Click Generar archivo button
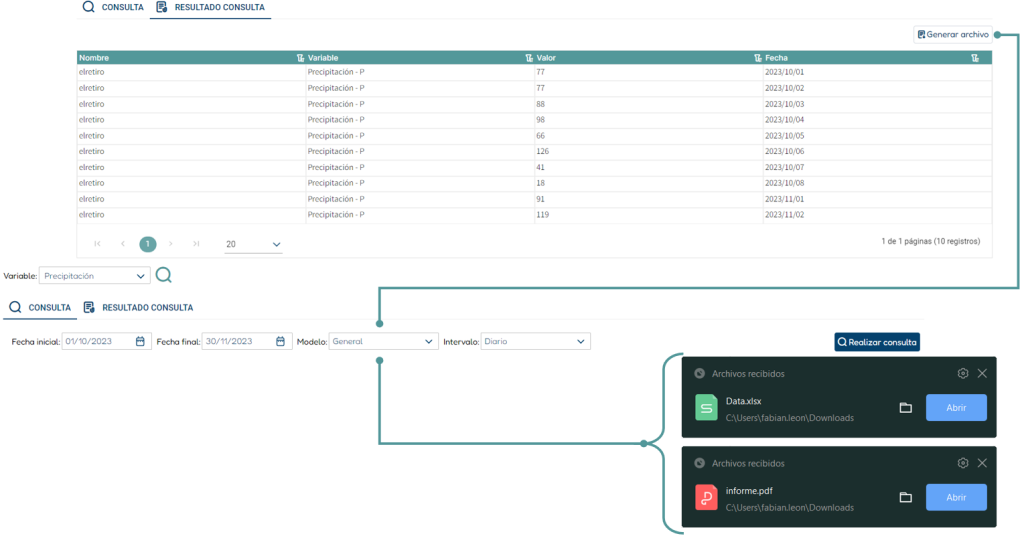This screenshot has height=536, width=1024. click(953, 35)
